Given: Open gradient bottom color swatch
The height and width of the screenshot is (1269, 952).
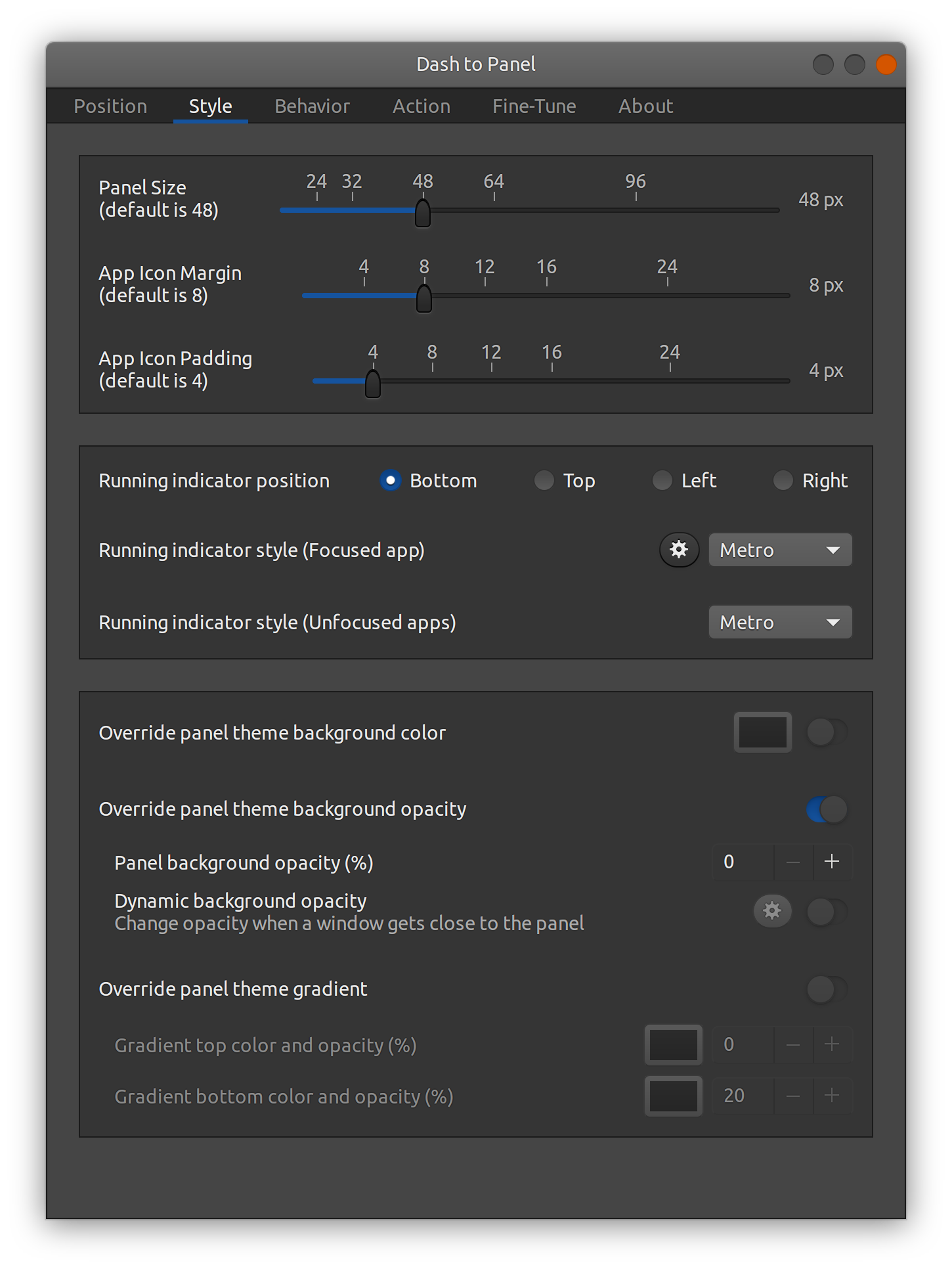Looking at the screenshot, I should (674, 1096).
